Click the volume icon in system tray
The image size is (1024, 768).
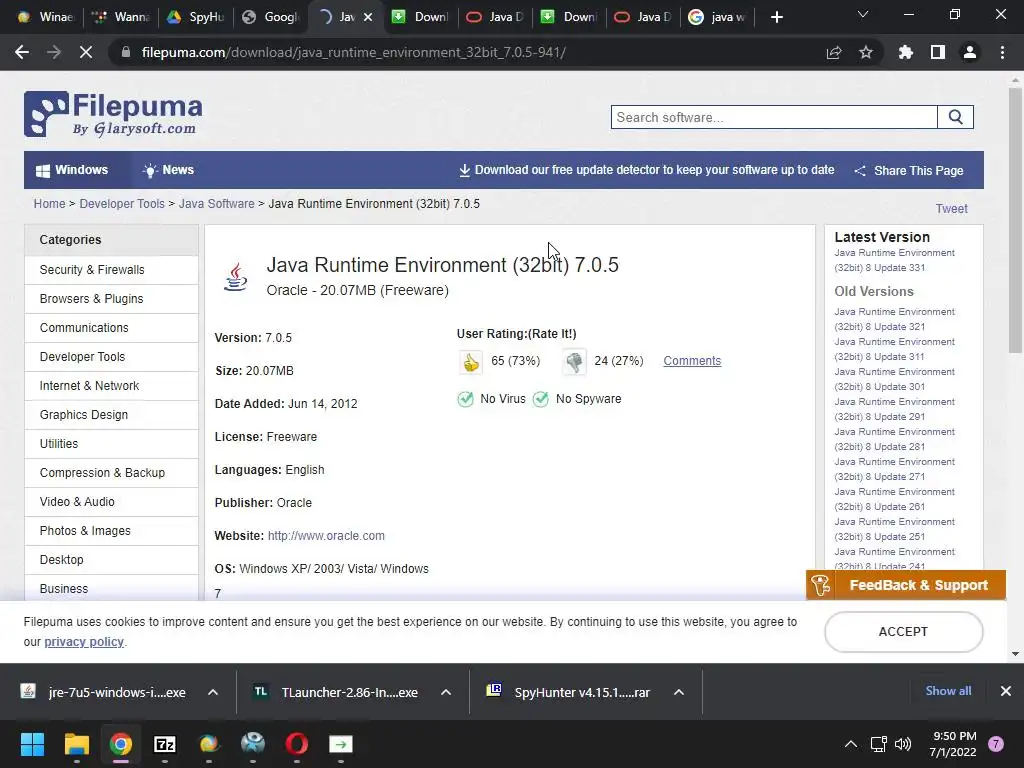point(903,744)
